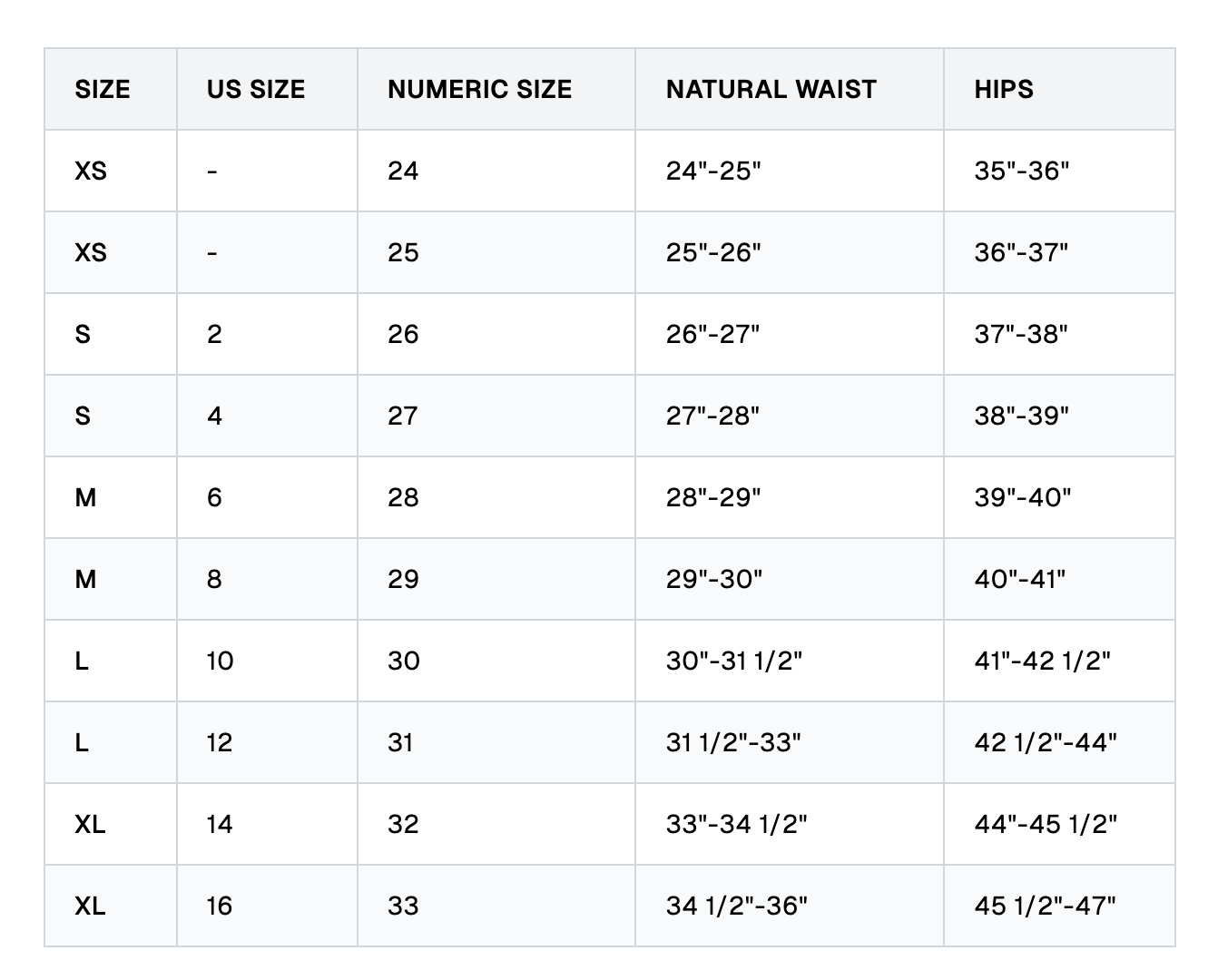Viewport: 1218px width, 980px height.
Task: Click the US size 2 cell
Action: 214,334
